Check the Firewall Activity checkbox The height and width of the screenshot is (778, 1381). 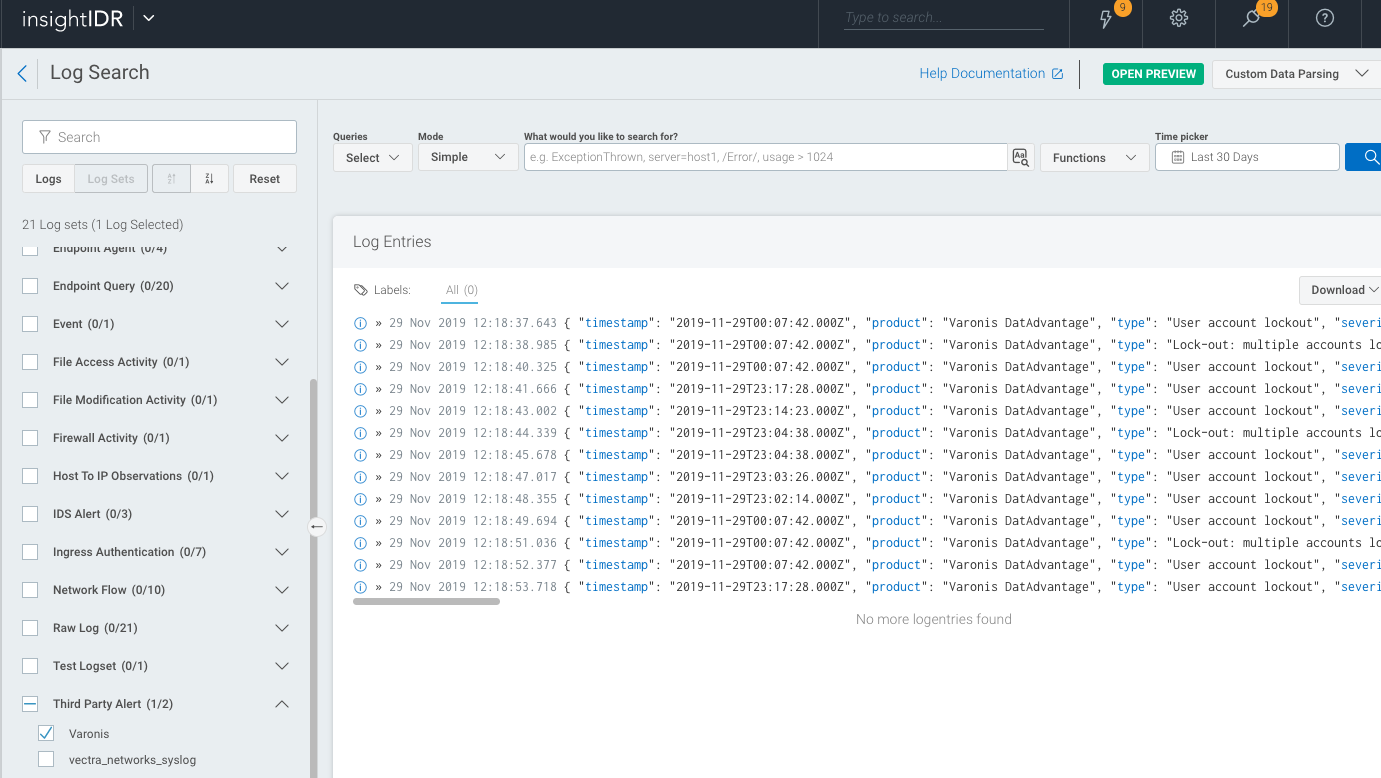point(30,438)
